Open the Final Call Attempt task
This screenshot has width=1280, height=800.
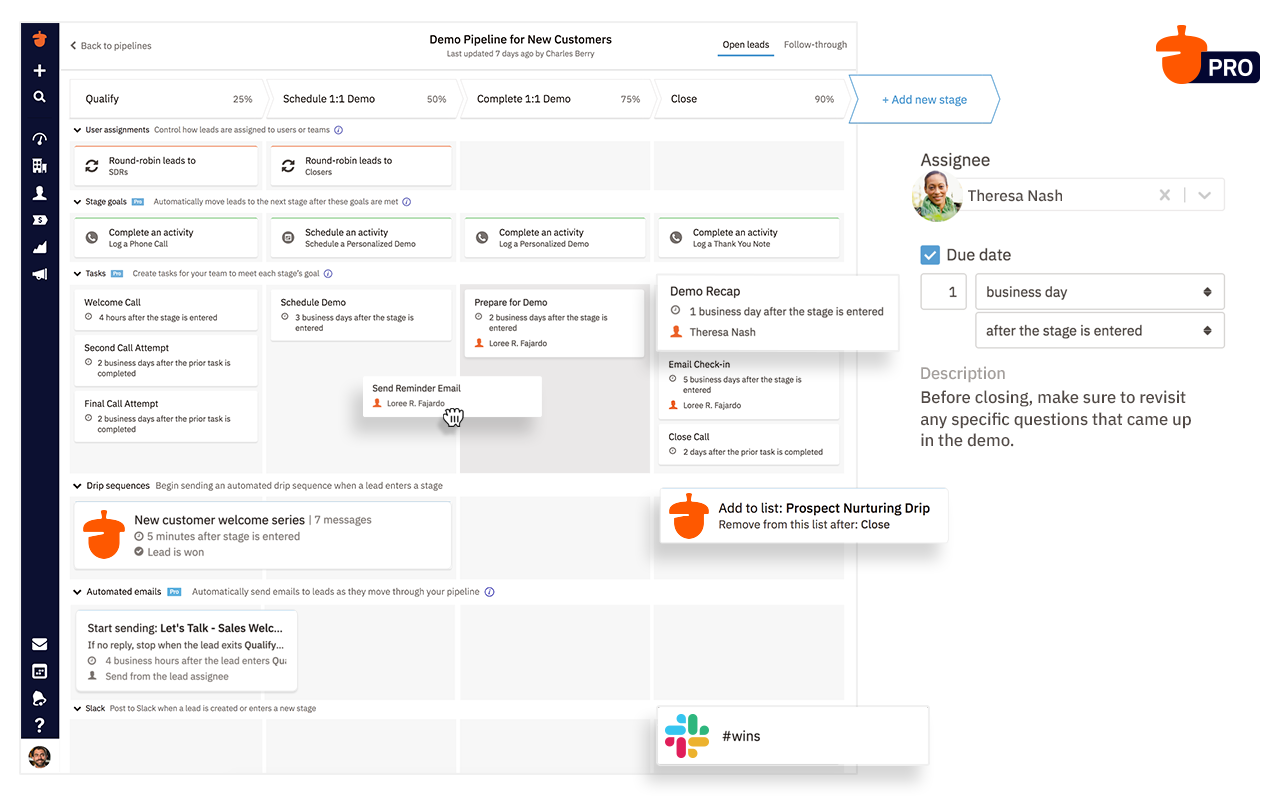tap(166, 416)
